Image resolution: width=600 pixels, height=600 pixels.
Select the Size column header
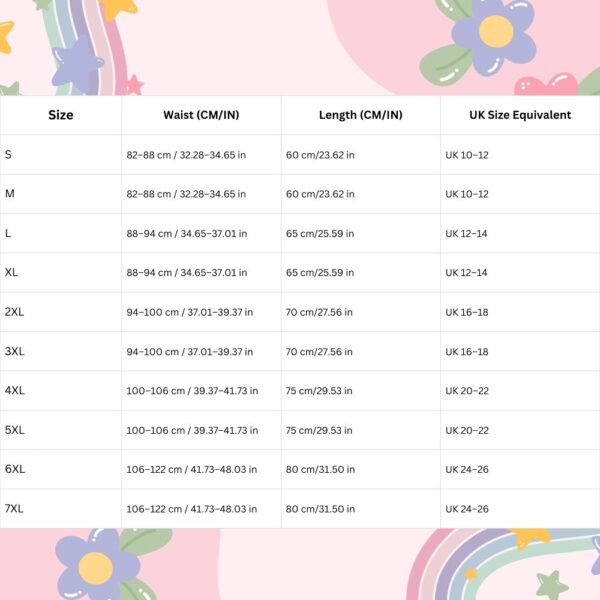click(x=60, y=115)
